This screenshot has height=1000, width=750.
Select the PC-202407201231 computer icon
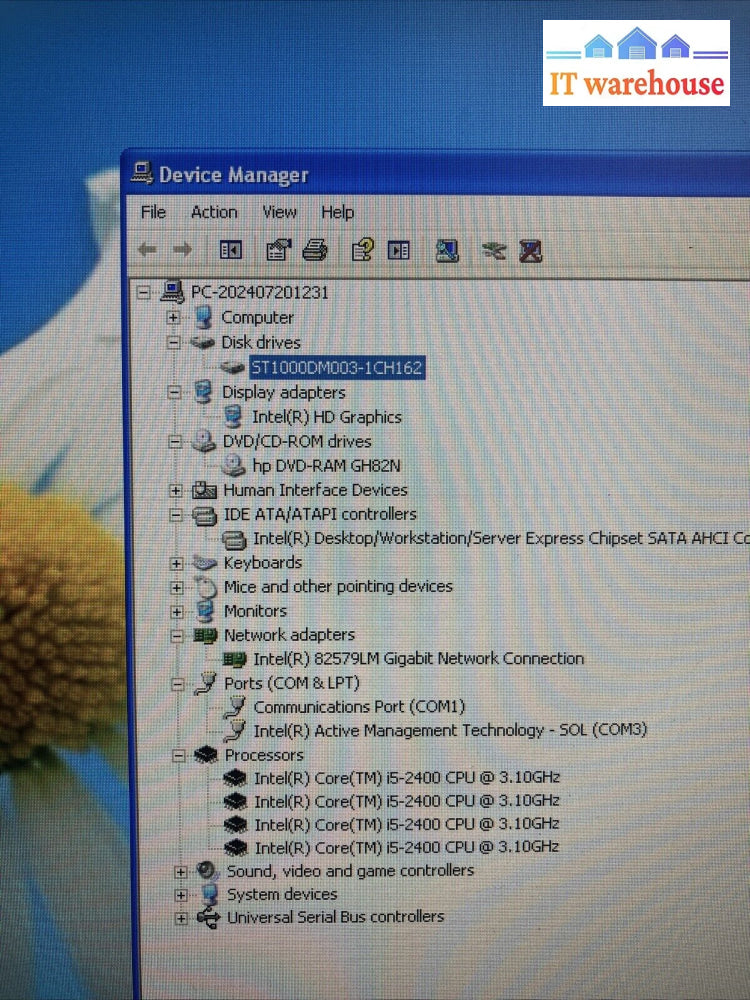pyautogui.click(x=172, y=292)
